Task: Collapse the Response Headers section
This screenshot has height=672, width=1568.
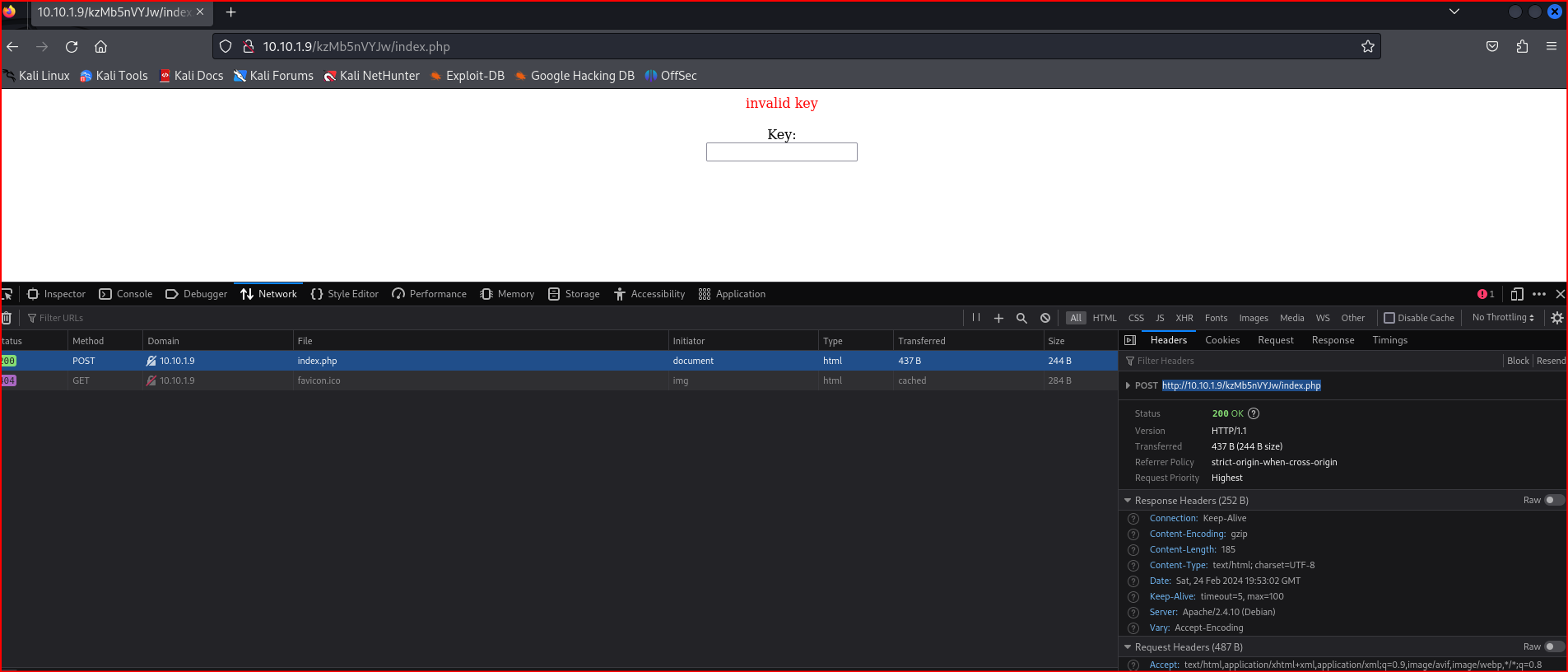Action: 1128,501
